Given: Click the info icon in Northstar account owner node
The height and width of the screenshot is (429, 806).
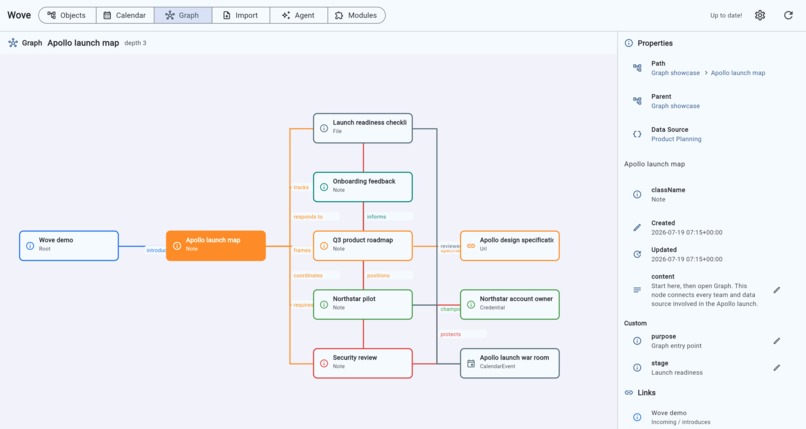Looking at the screenshot, I should point(471,305).
